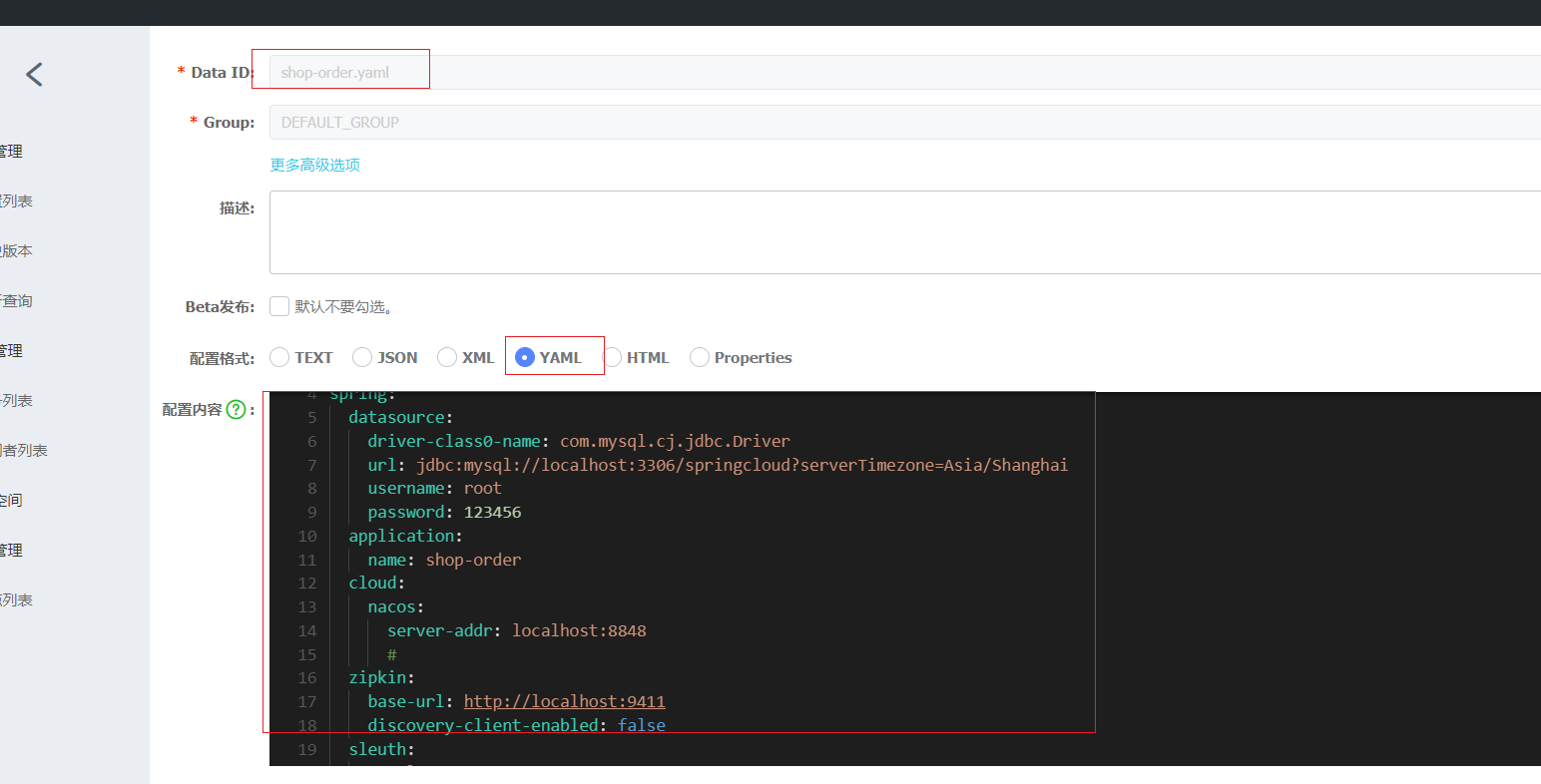Screen dimensions: 1541x784
Task: Go back using the left chevron arrow
Action: (x=35, y=74)
